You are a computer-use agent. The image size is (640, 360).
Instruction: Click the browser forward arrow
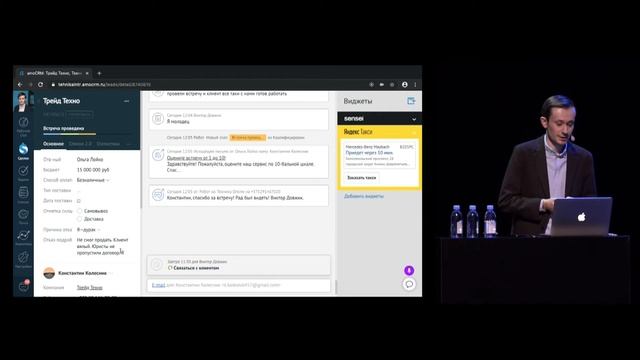coord(30,84)
